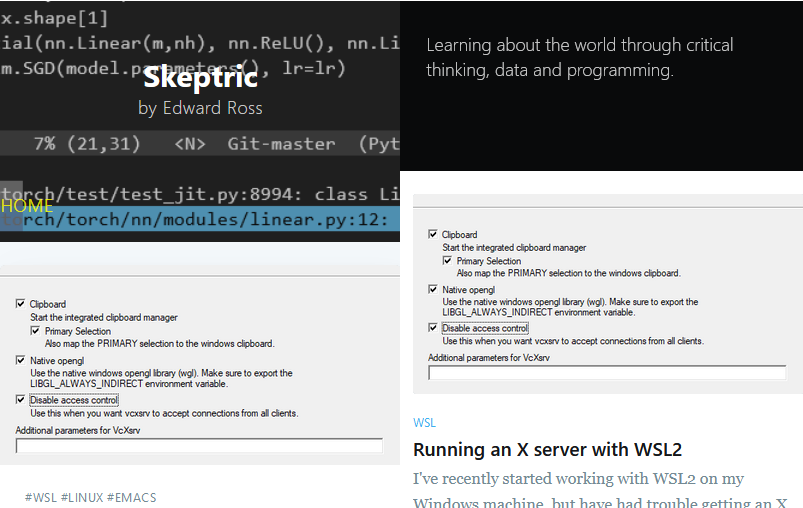
Task: Toggle Native opengl checkbox in the smaller post thumbnail
Action: tap(433, 290)
